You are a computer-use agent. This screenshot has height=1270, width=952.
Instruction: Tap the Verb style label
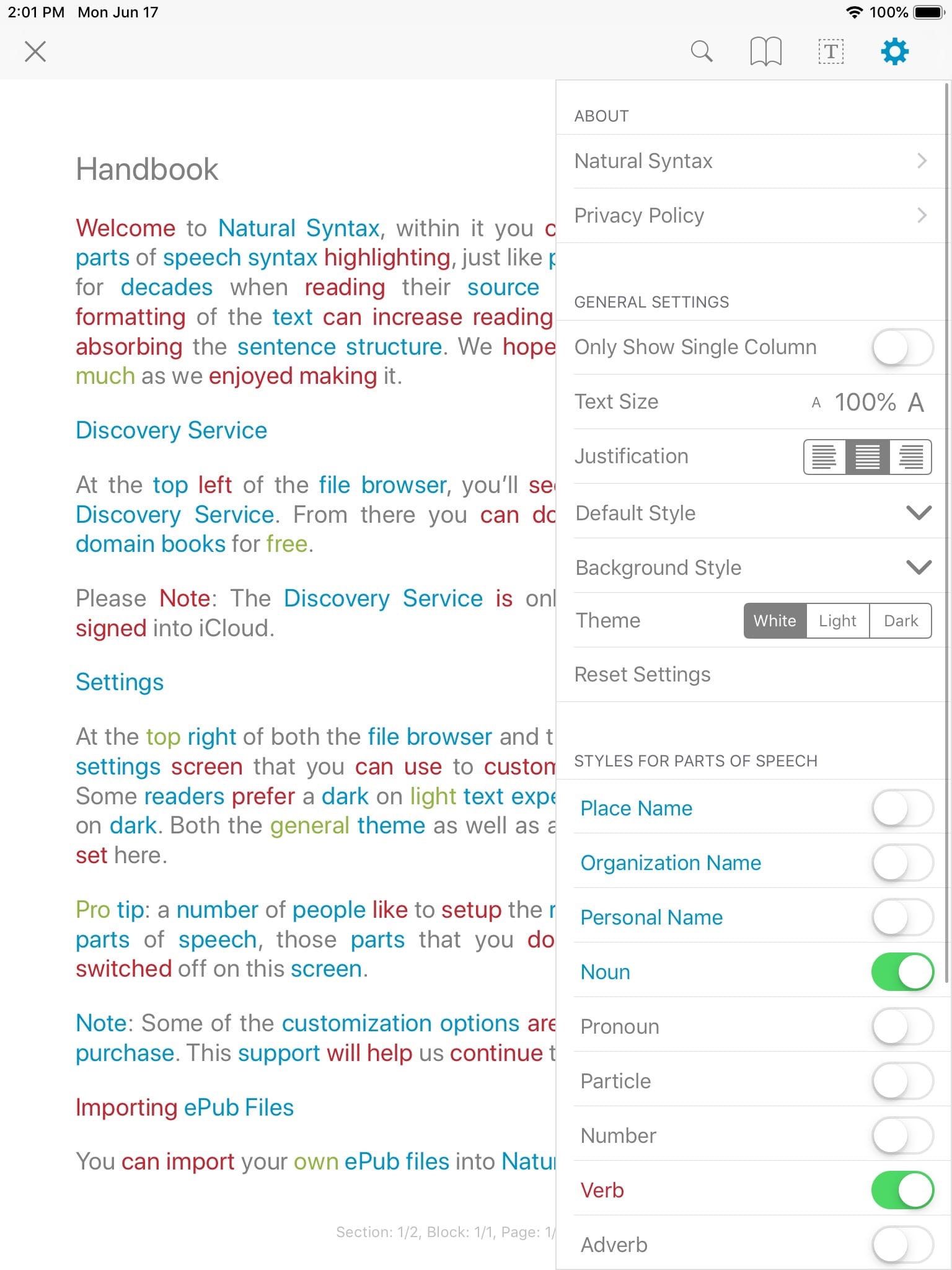602,1191
